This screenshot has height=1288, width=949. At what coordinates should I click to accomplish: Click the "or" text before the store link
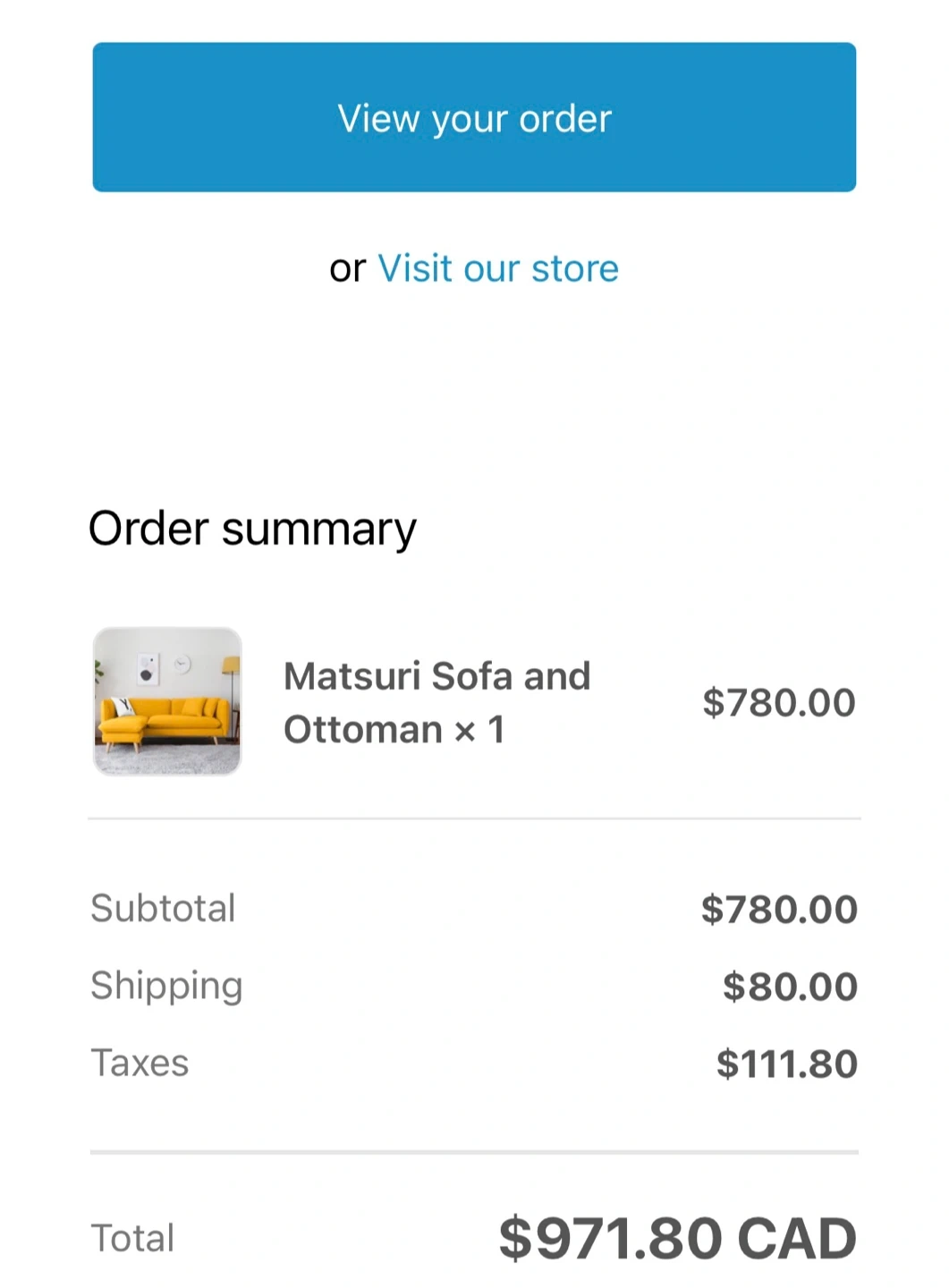(347, 268)
